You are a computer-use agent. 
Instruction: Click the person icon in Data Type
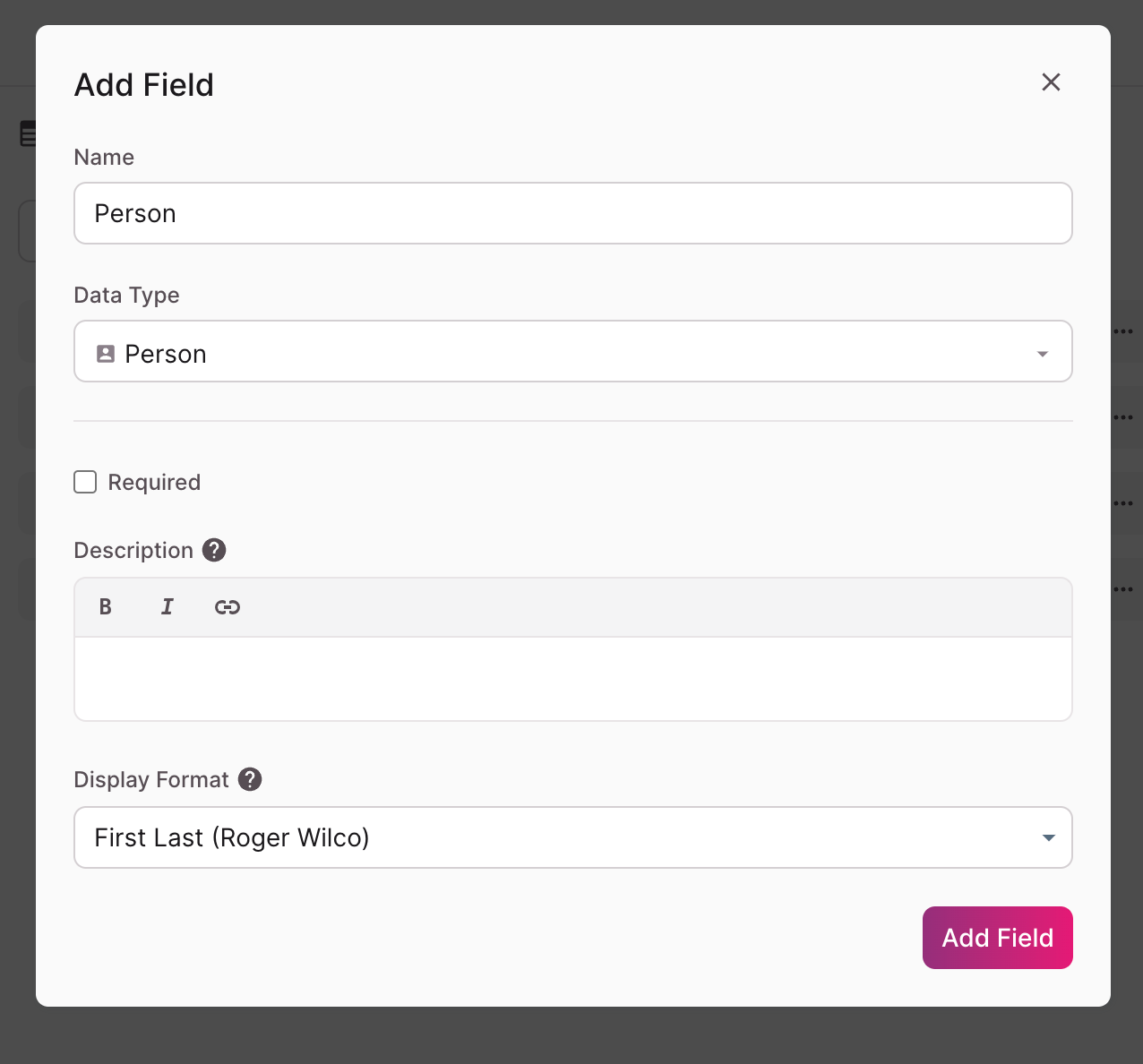point(106,354)
